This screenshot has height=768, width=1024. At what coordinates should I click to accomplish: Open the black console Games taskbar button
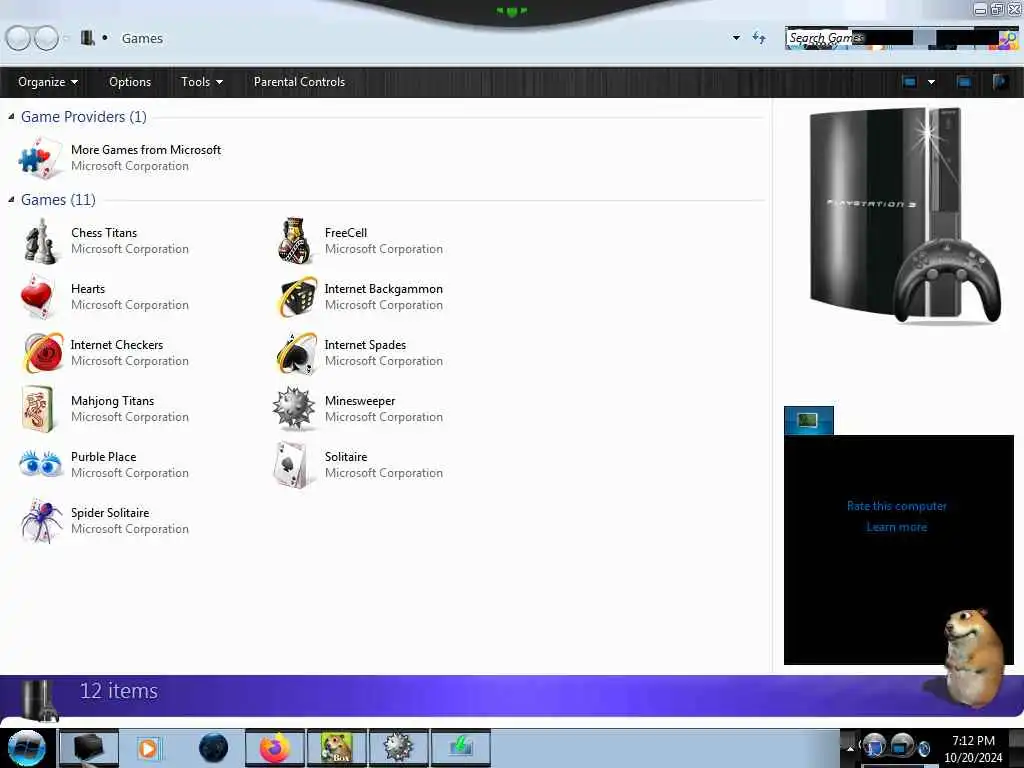click(89, 748)
